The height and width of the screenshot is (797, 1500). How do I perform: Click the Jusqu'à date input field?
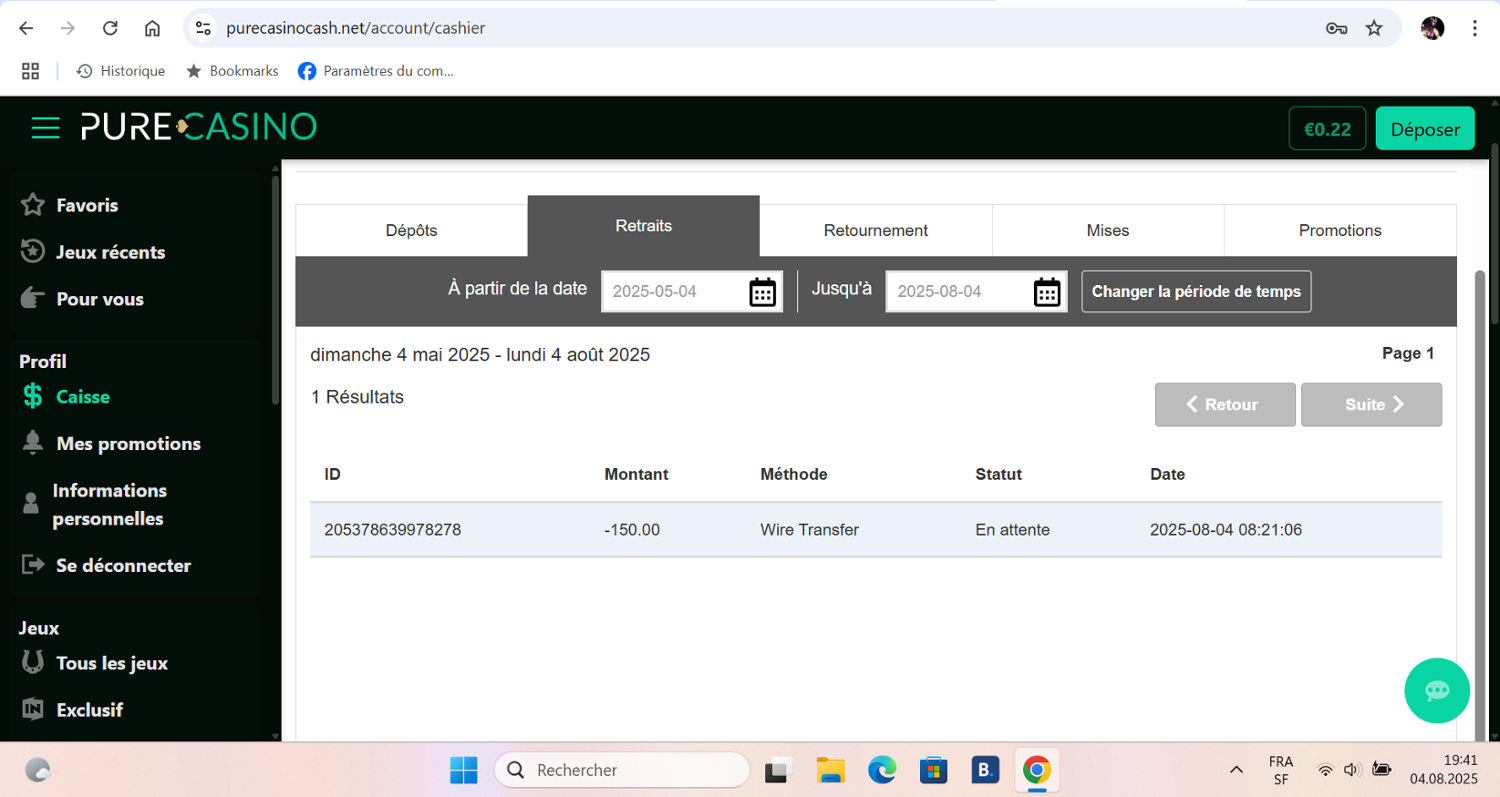click(x=957, y=292)
